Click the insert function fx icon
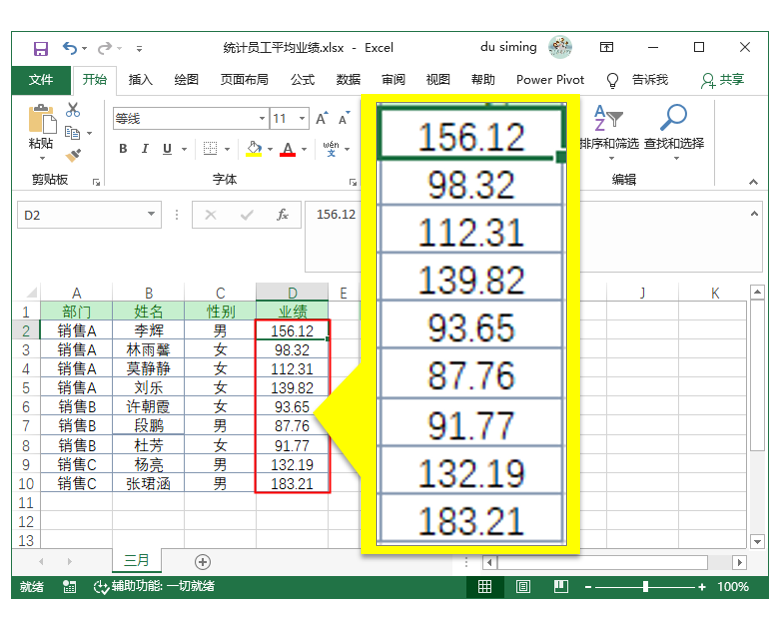 [283, 215]
